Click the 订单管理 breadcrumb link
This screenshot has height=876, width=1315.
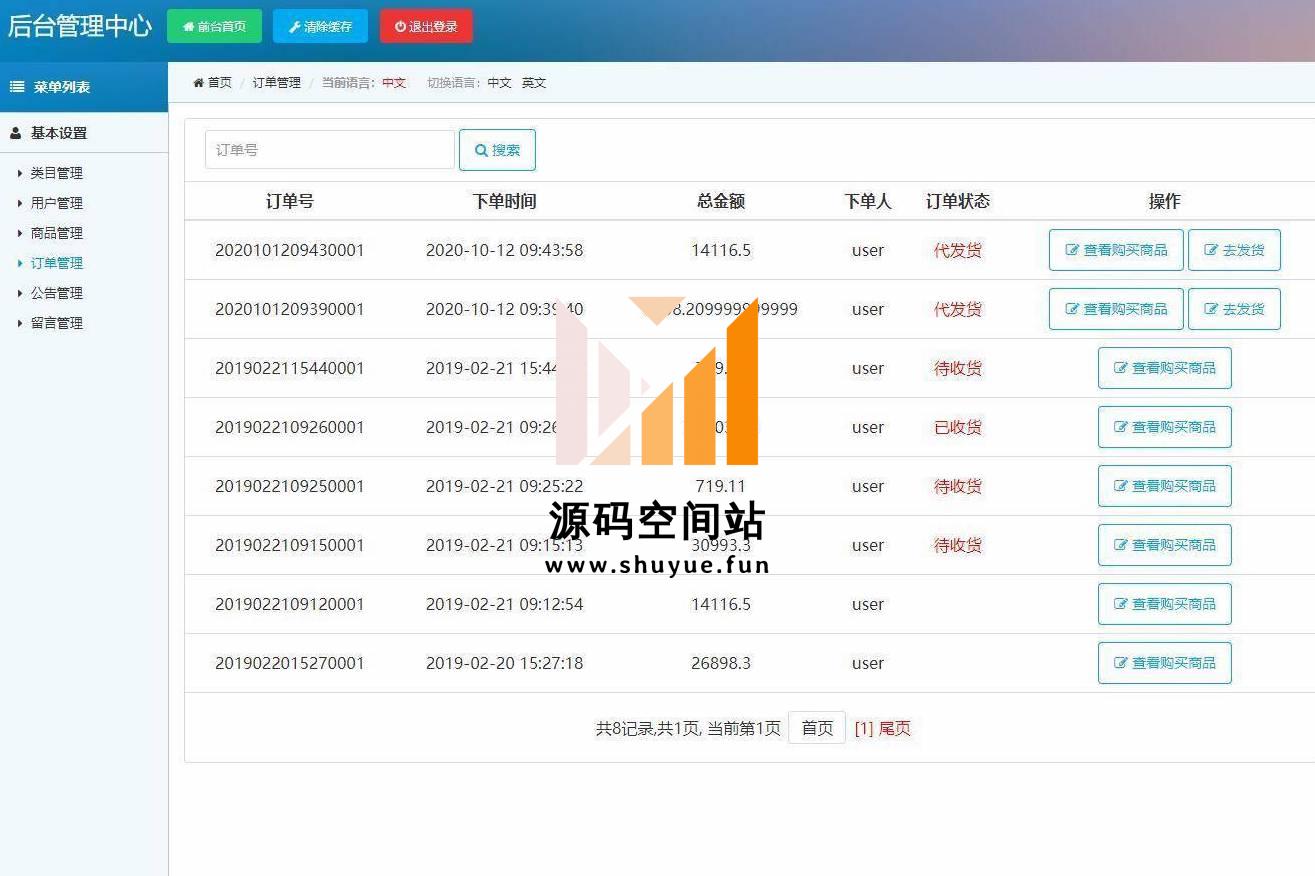pos(276,83)
